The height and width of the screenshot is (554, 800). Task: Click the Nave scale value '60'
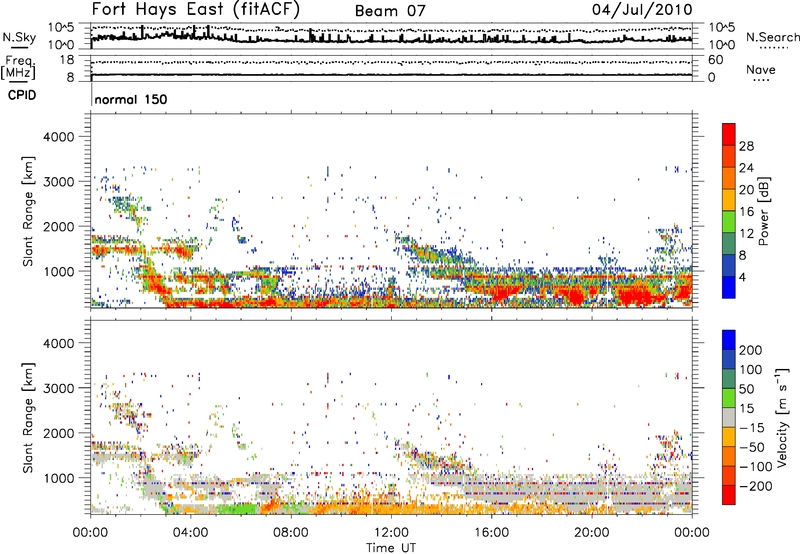716,60
